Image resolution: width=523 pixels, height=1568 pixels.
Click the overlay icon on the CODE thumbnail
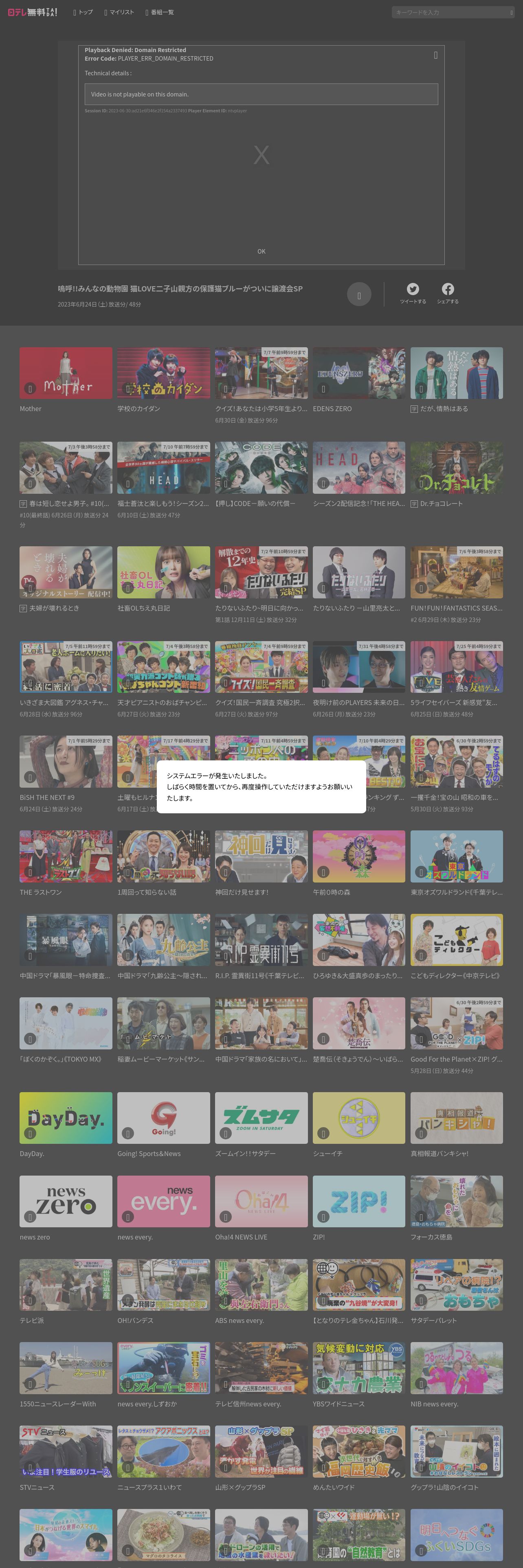(225, 483)
